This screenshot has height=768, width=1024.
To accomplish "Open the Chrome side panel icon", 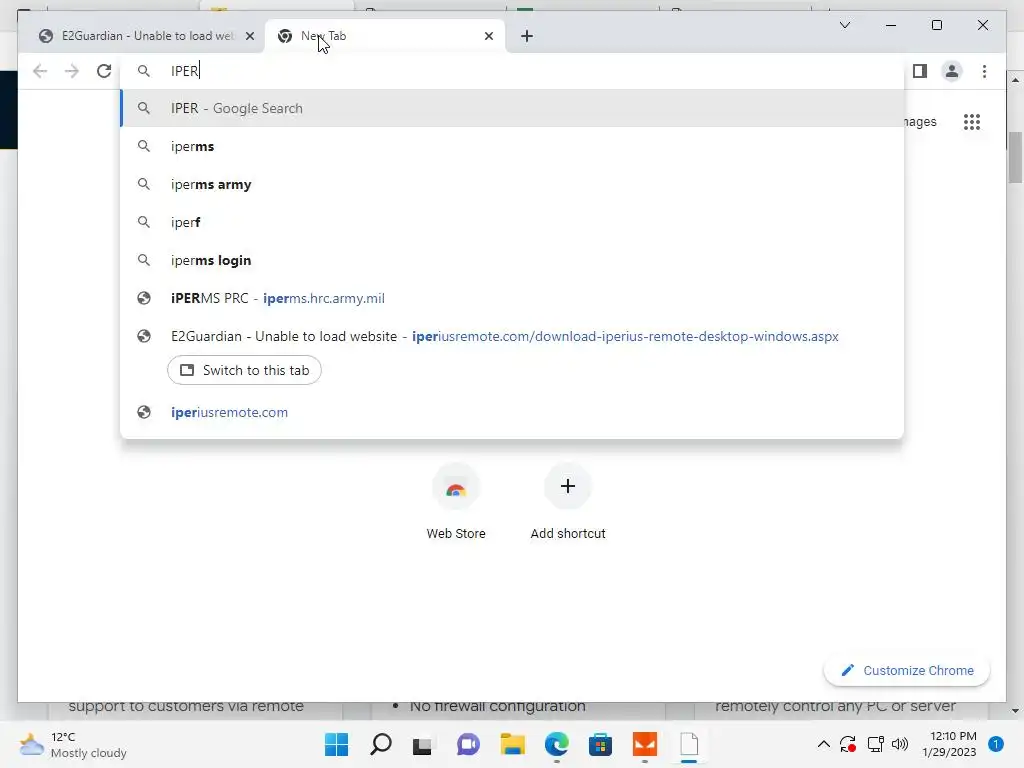I will 920,71.
